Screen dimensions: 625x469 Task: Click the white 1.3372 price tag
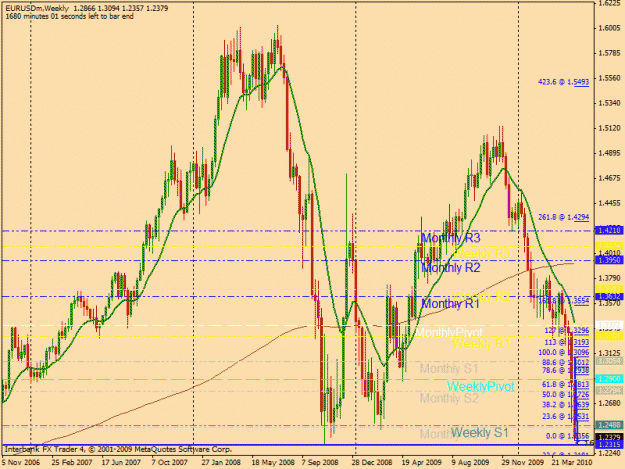(609, 326)
